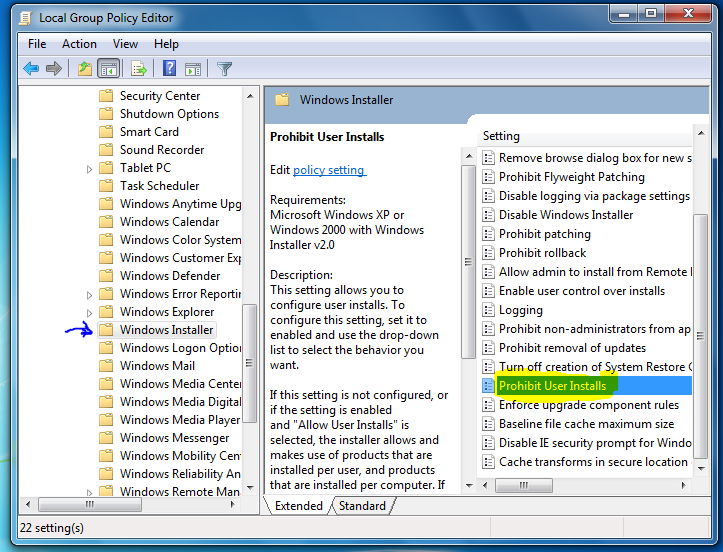Open the File menu
The image size is (723, 552).
point(37,44)
